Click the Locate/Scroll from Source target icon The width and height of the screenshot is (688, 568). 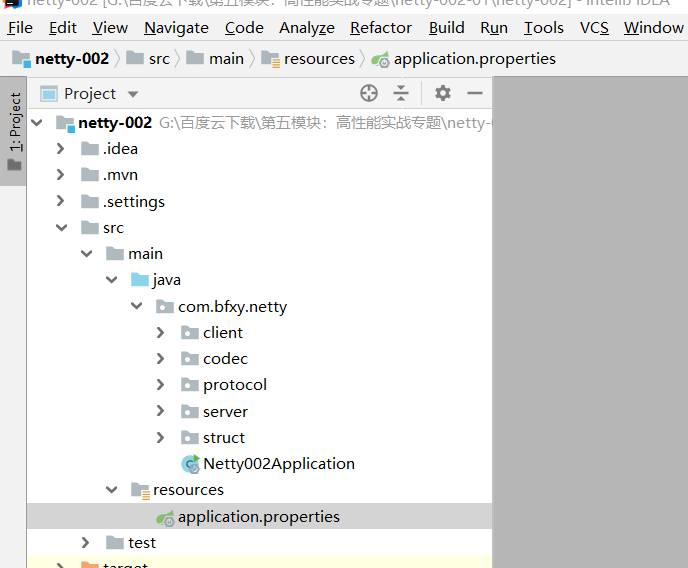point(369,93)
